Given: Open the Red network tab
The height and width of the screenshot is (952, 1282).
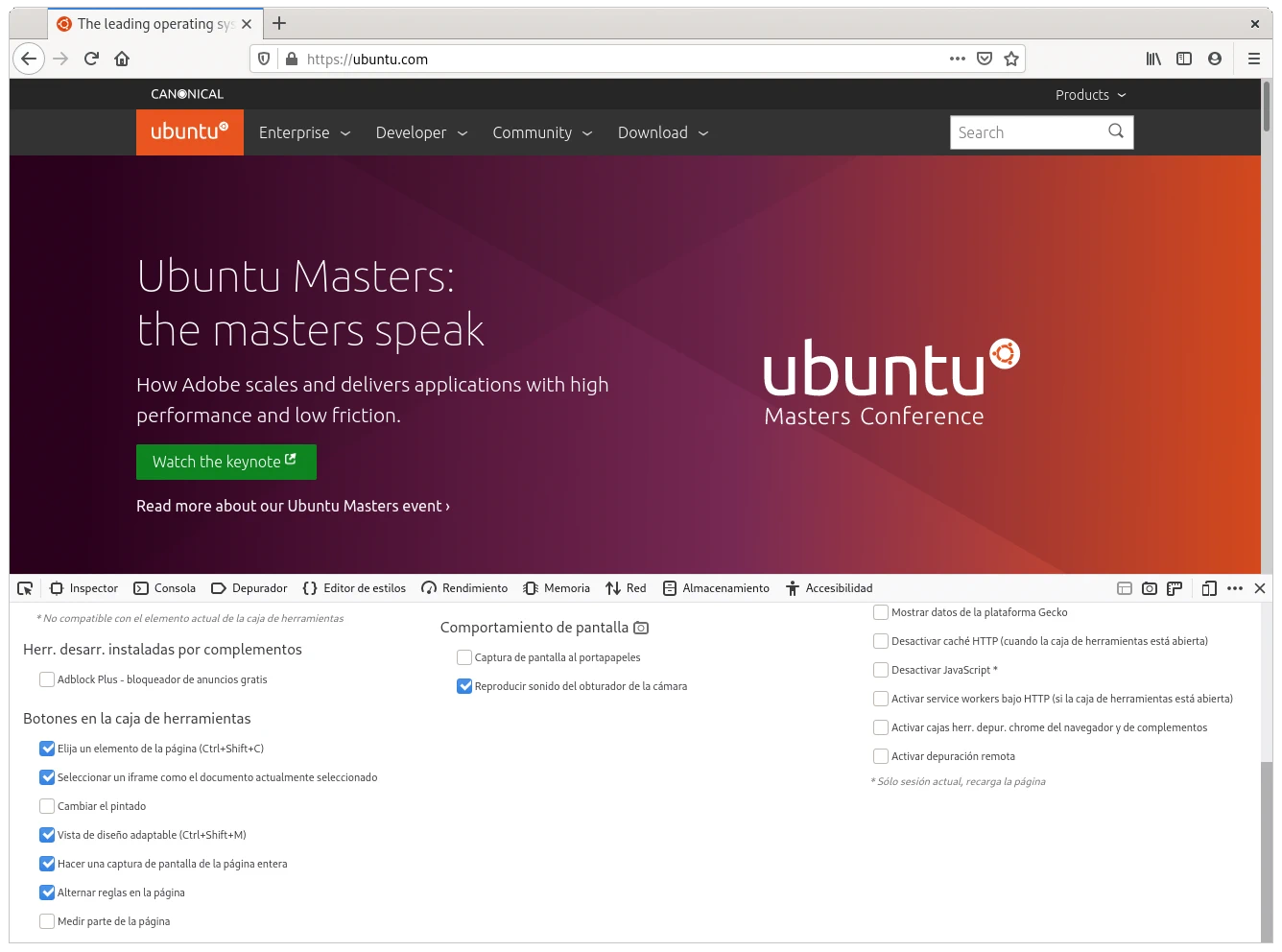Looking at the screenshot, I should click(x=626, y=588).
